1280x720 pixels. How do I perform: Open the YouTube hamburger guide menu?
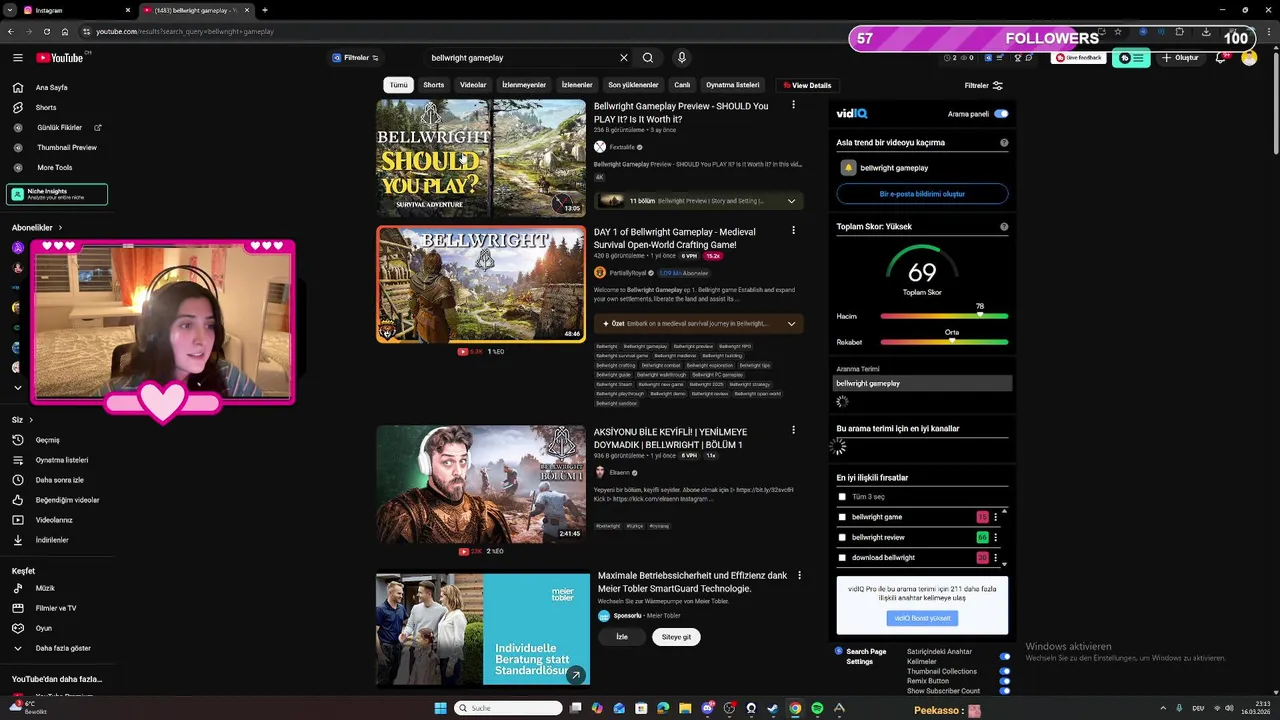pos(17,58)
